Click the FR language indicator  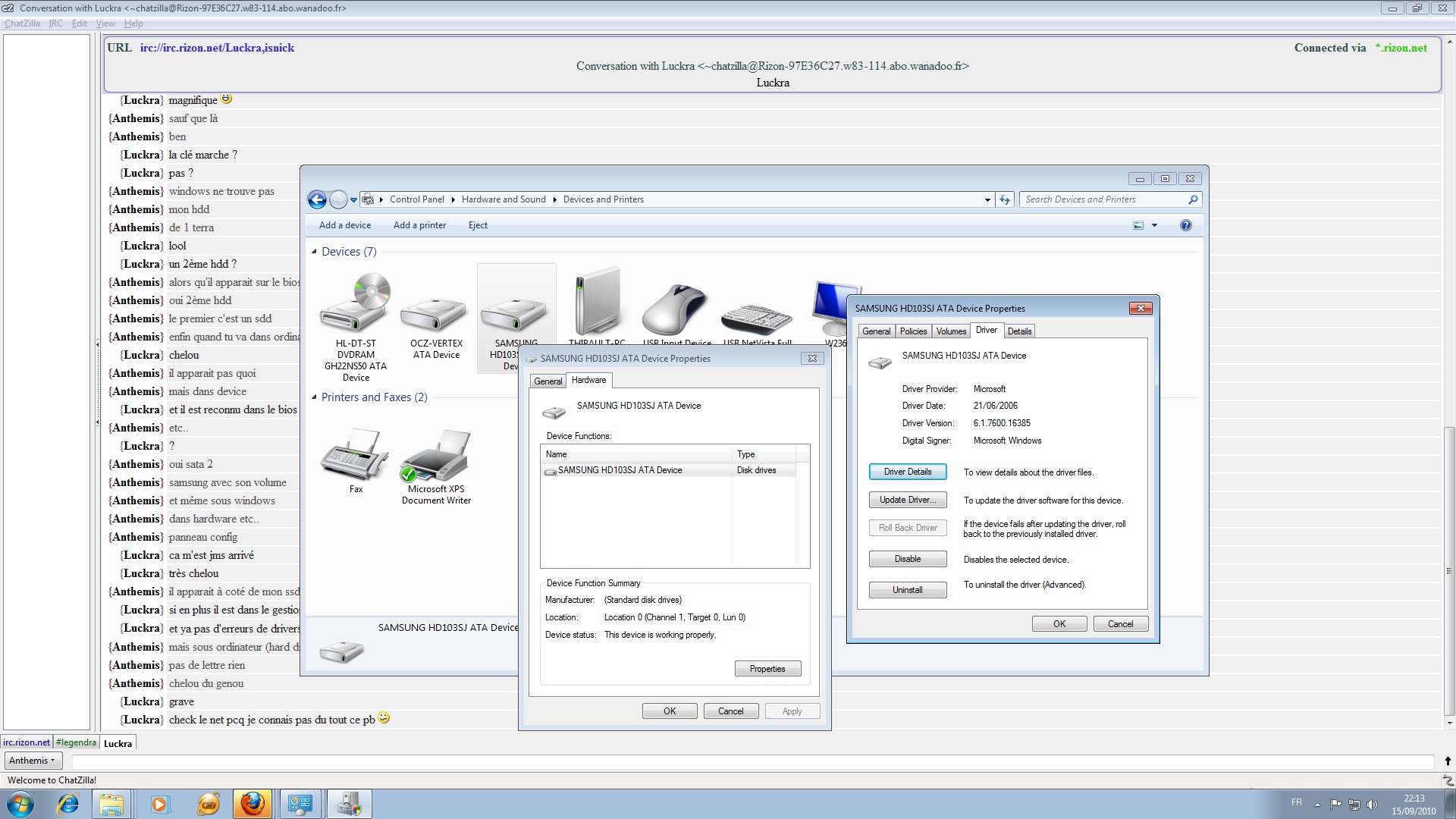point(1297,802)
